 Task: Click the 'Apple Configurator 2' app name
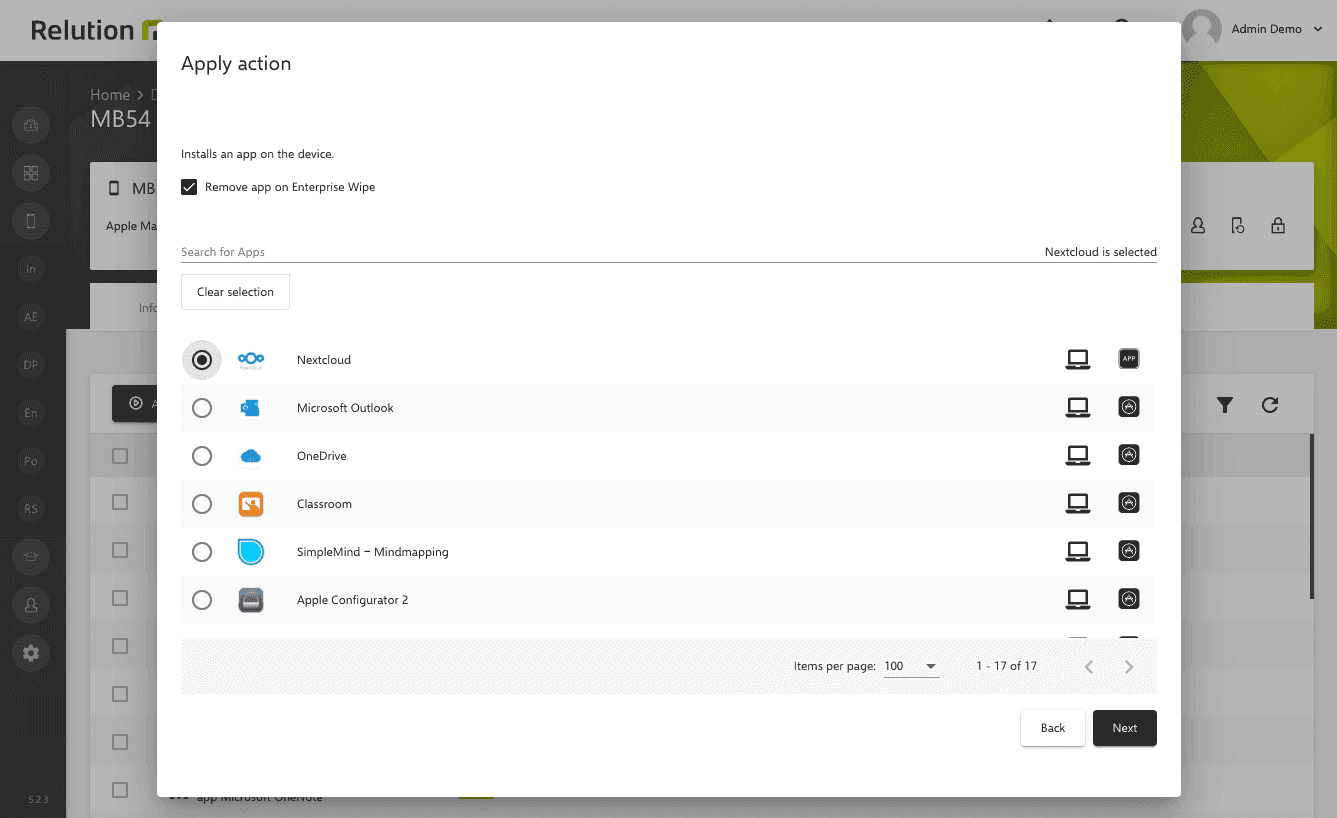(352, 600)
